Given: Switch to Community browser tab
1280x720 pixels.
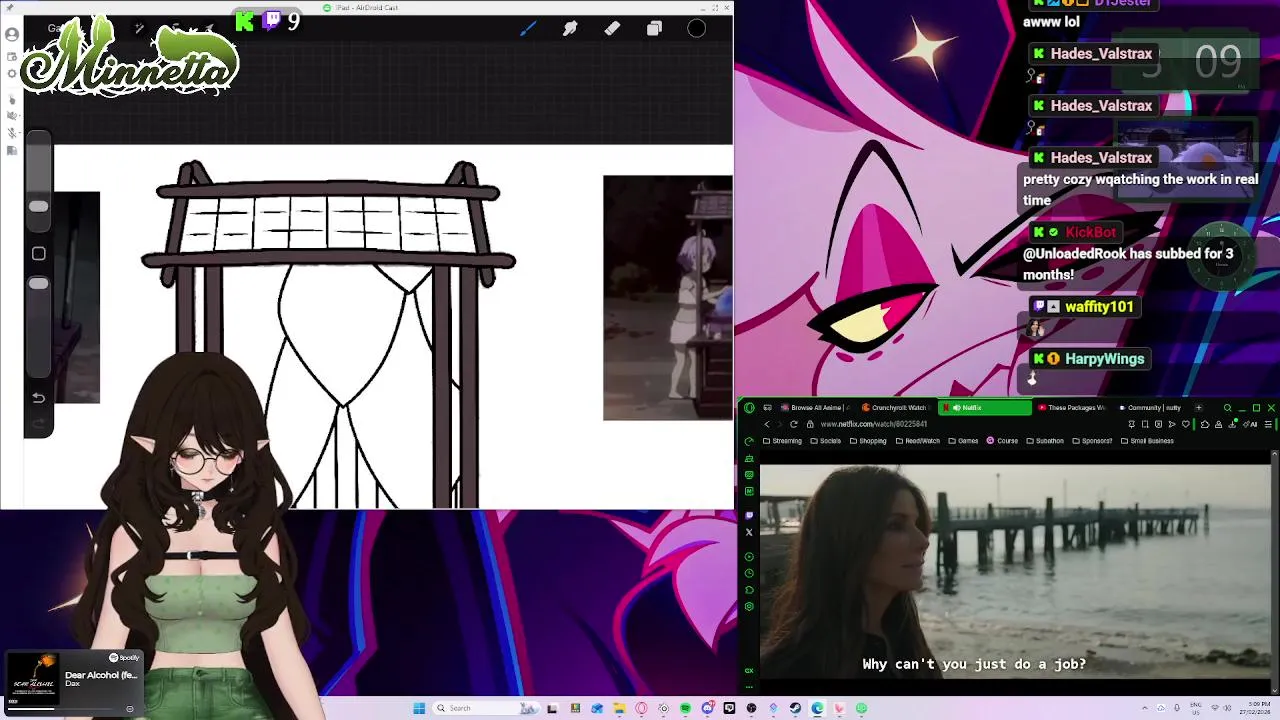Looking at the screenshot, I should [x=1150, y=407].
